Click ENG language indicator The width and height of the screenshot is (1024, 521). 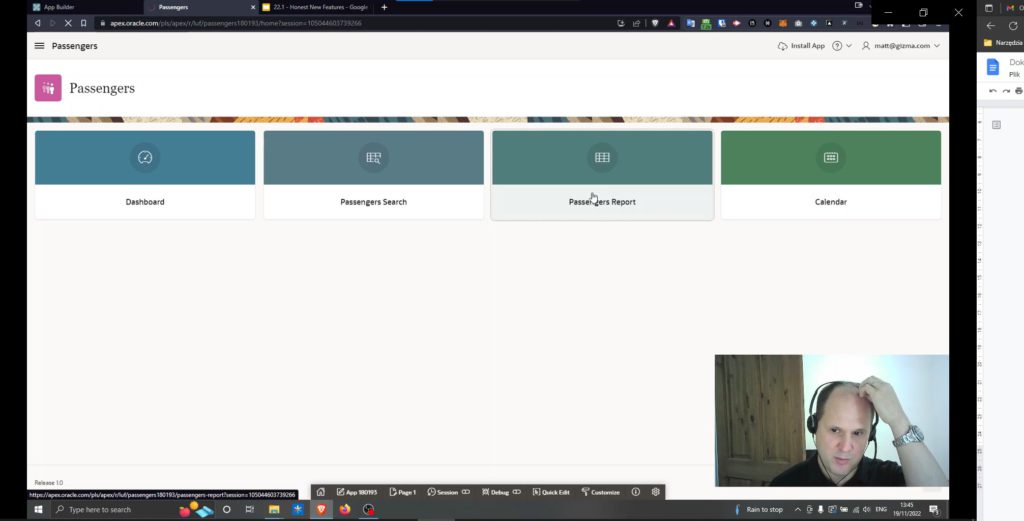click(880, 510)
